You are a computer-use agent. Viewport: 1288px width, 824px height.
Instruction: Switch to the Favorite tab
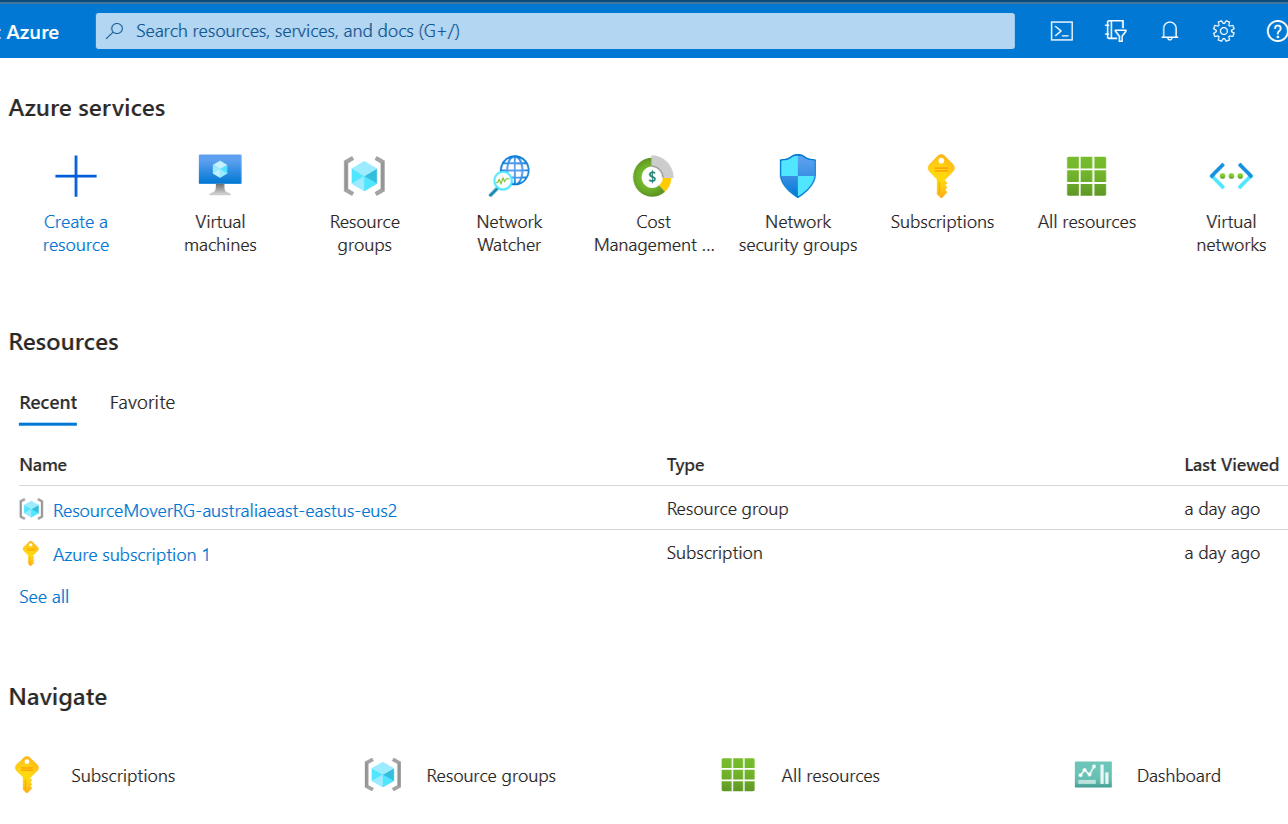click(x=142, y=402)
